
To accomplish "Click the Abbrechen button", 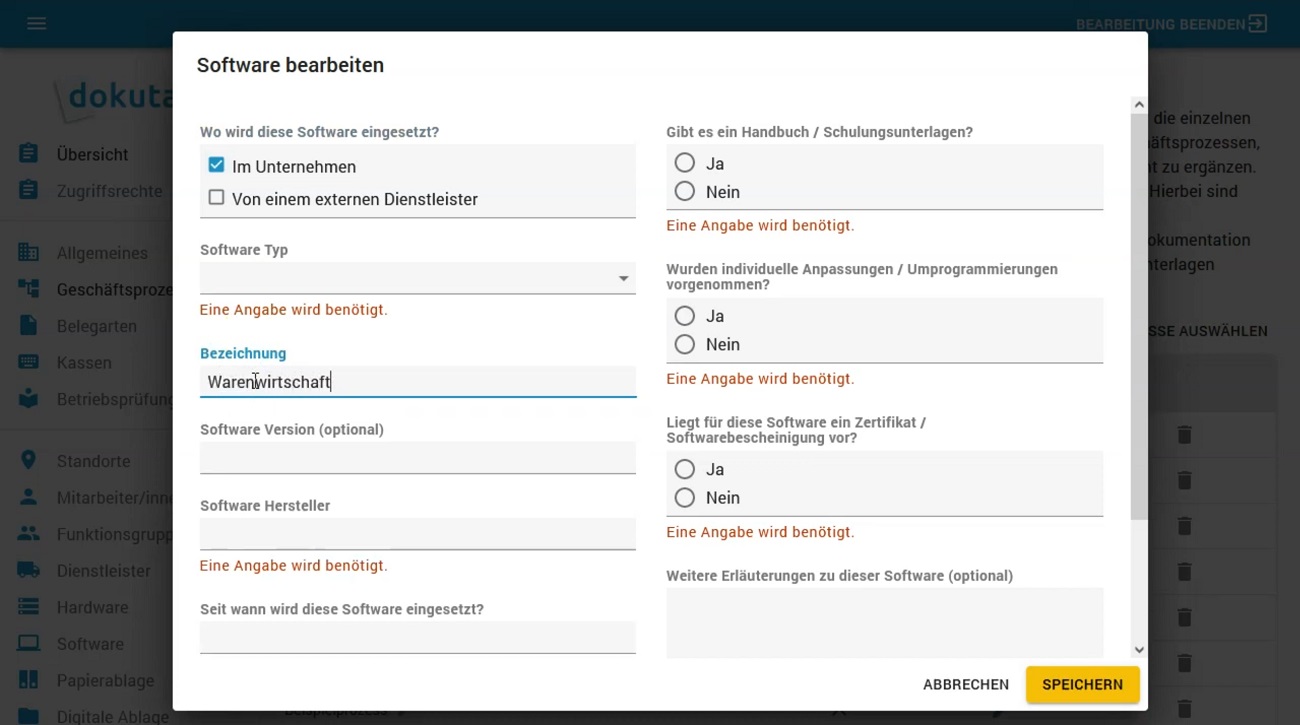I will coord(966,684).
